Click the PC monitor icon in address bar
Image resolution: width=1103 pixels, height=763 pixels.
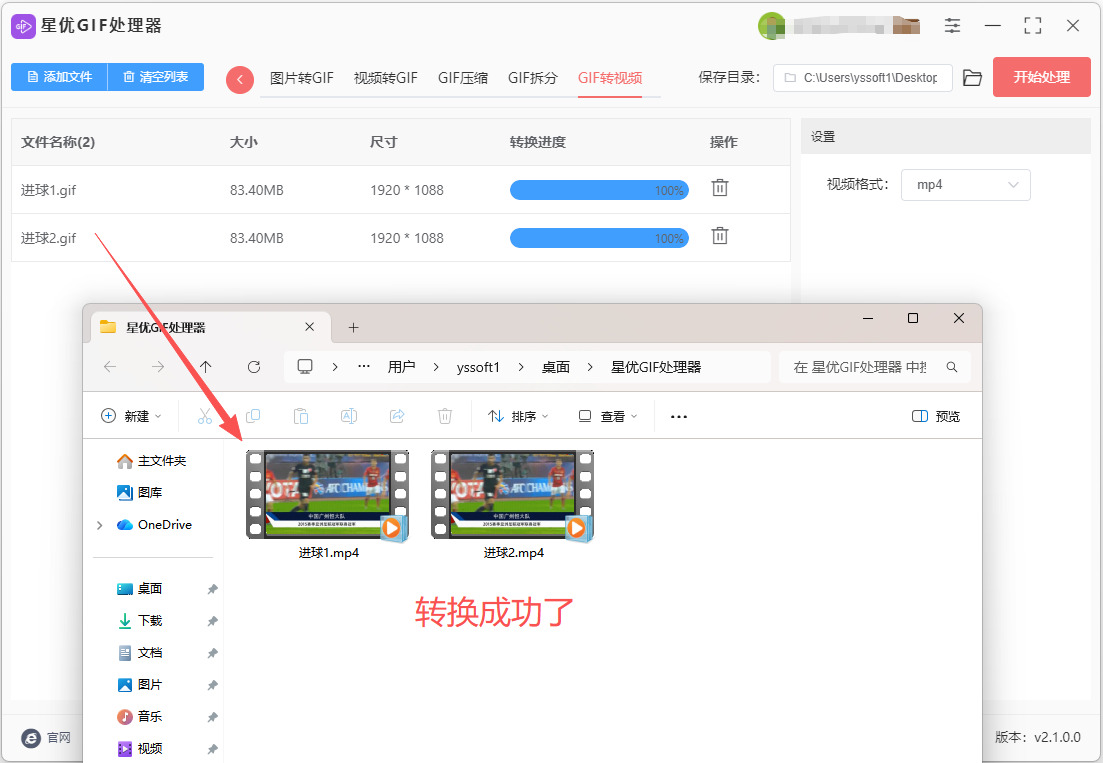click(x=305, y=367)
